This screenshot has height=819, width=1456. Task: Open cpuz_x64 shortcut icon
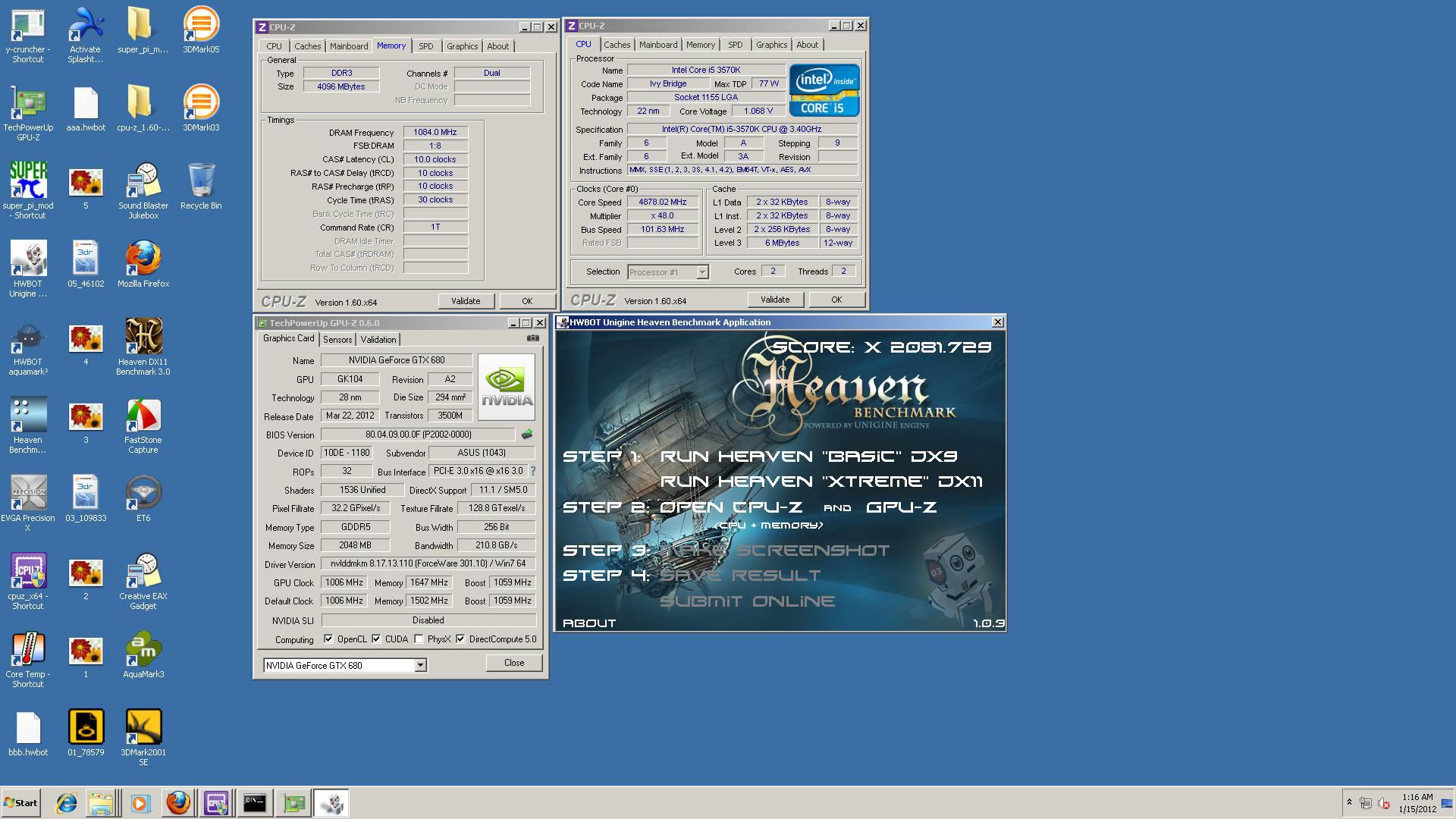point(28,572)
